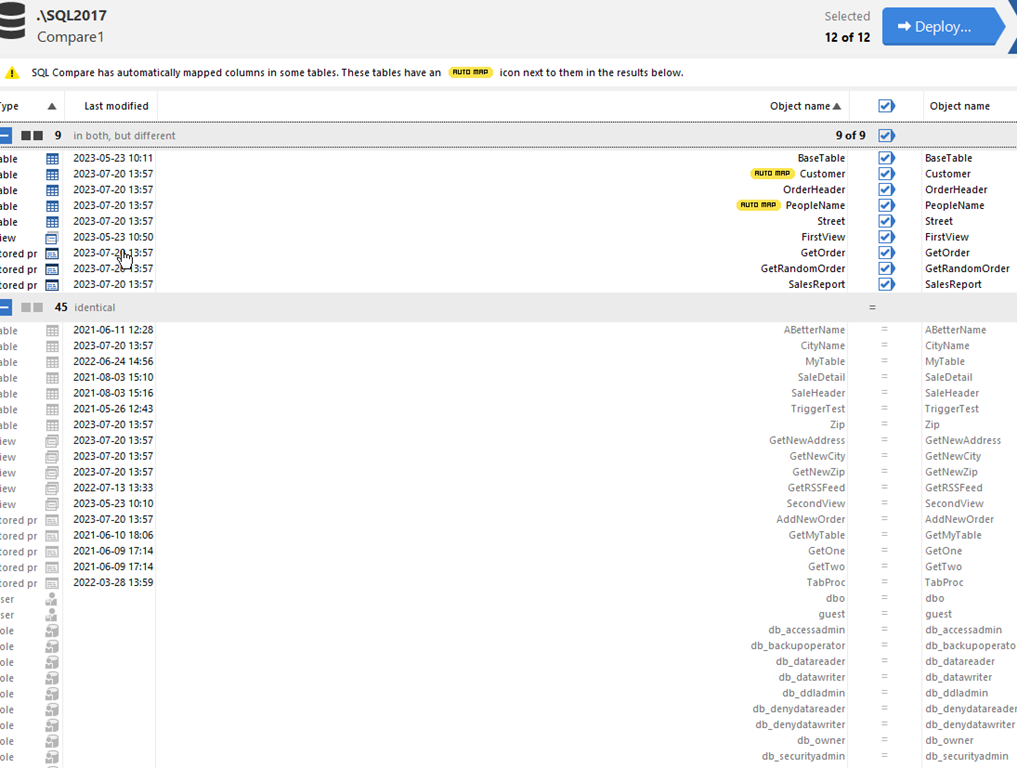The width and height of the screenshot is (1017, 768).
Task: Click the user icon in the guest row
Action: (52, 615)
